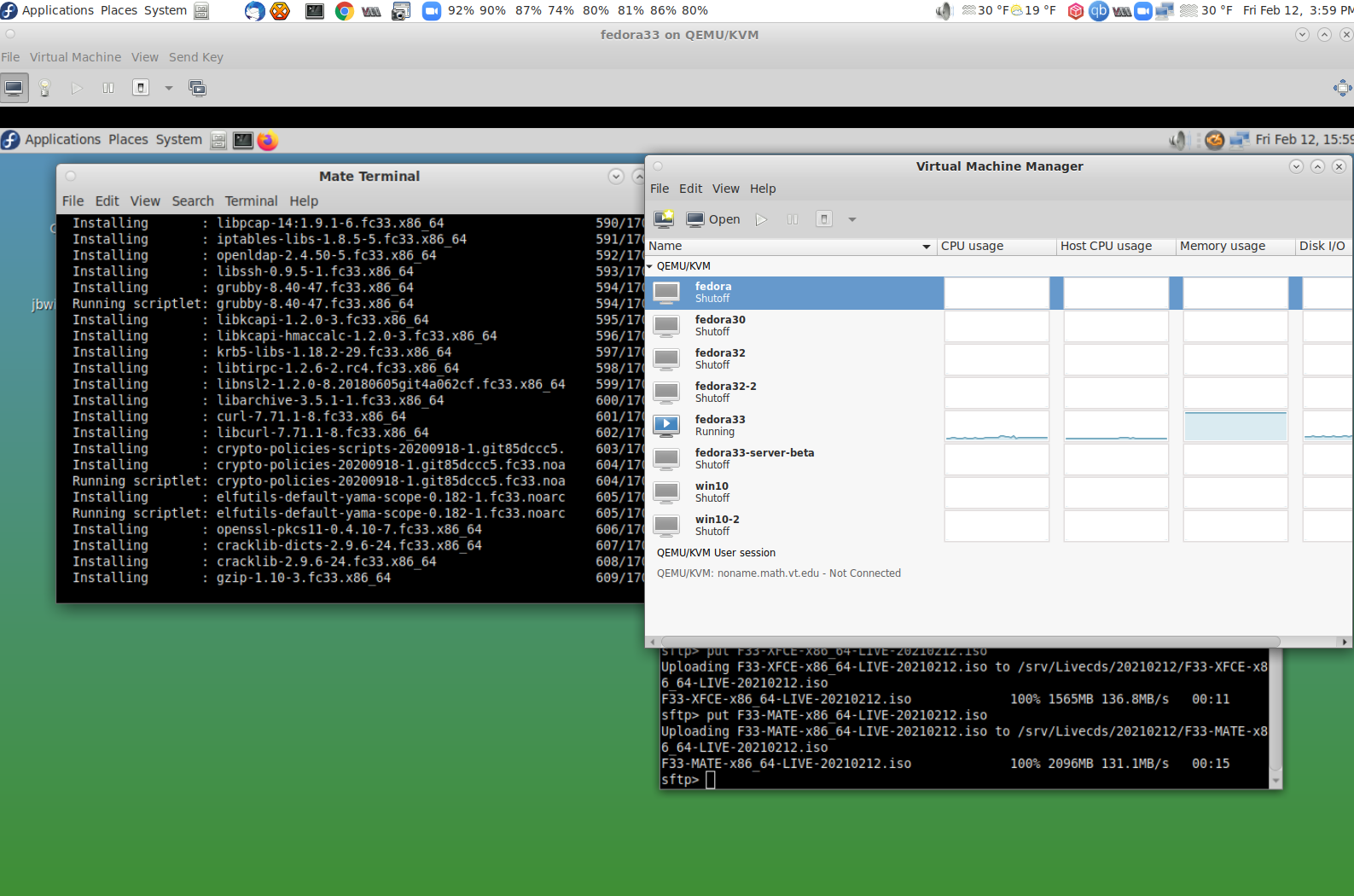Take a screenshot with the host panel camera icon
Image resolution: width=1354 pixels, height=896 pixels.
400,11
